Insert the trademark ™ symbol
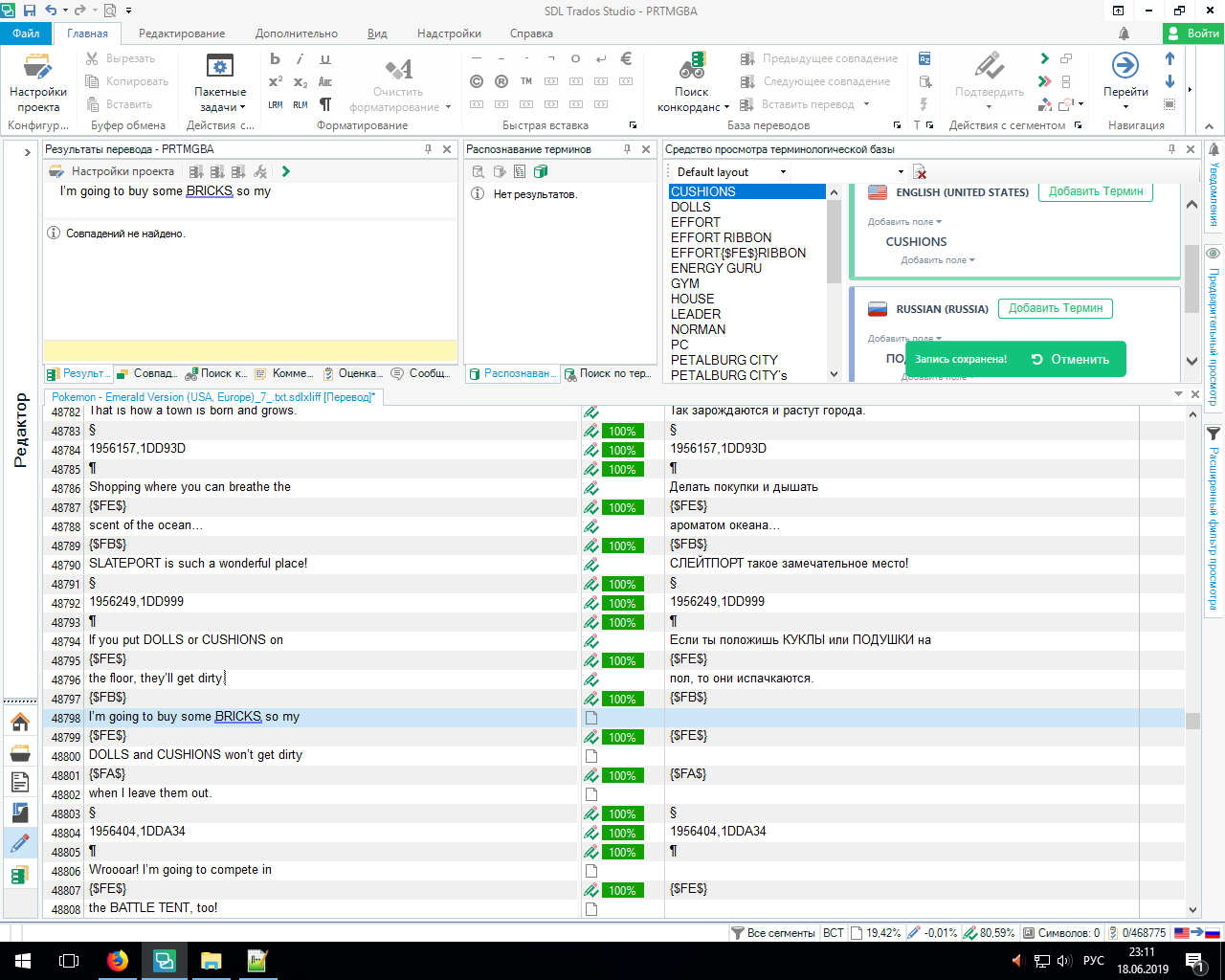1225x980 pixels. (x=526, y=81)
